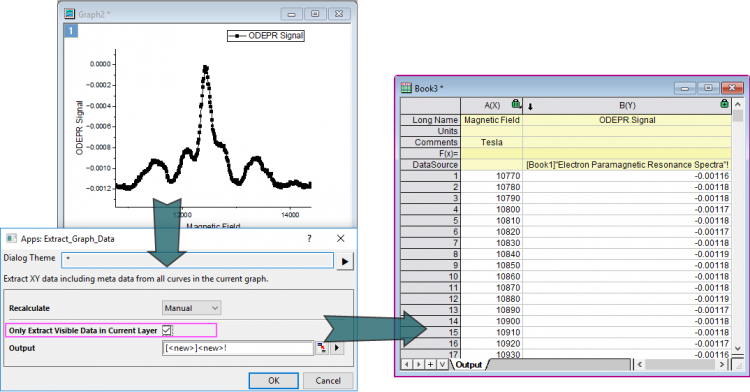Click the Book3 workbook icon
Image resolution: width=750 pixels, height=392 pixels.
pyautogui.click(x=406, y=88)
